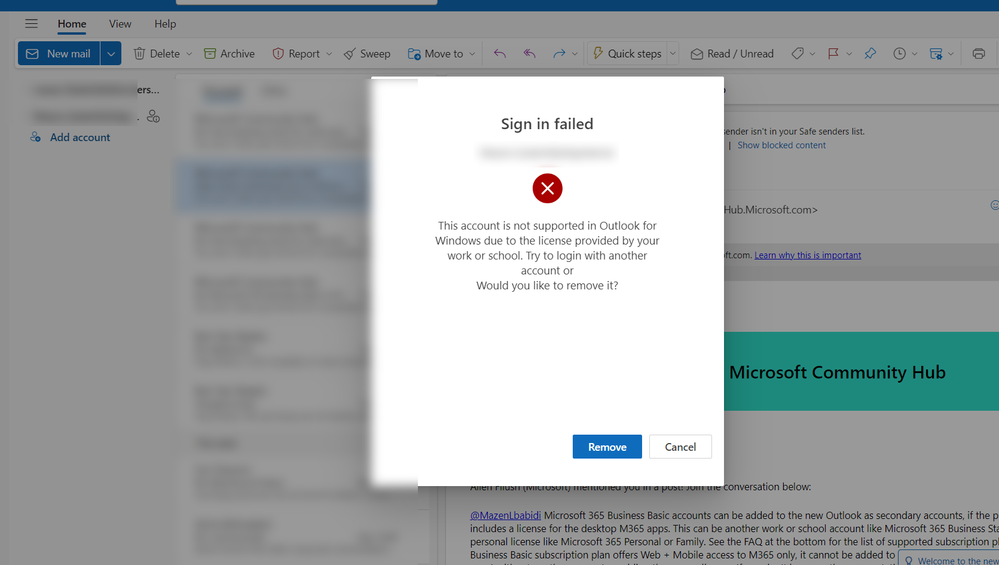Click the Report shield icon
This screenshot has height=565, width=999.
pyautogui.click(x=278, y=54)
